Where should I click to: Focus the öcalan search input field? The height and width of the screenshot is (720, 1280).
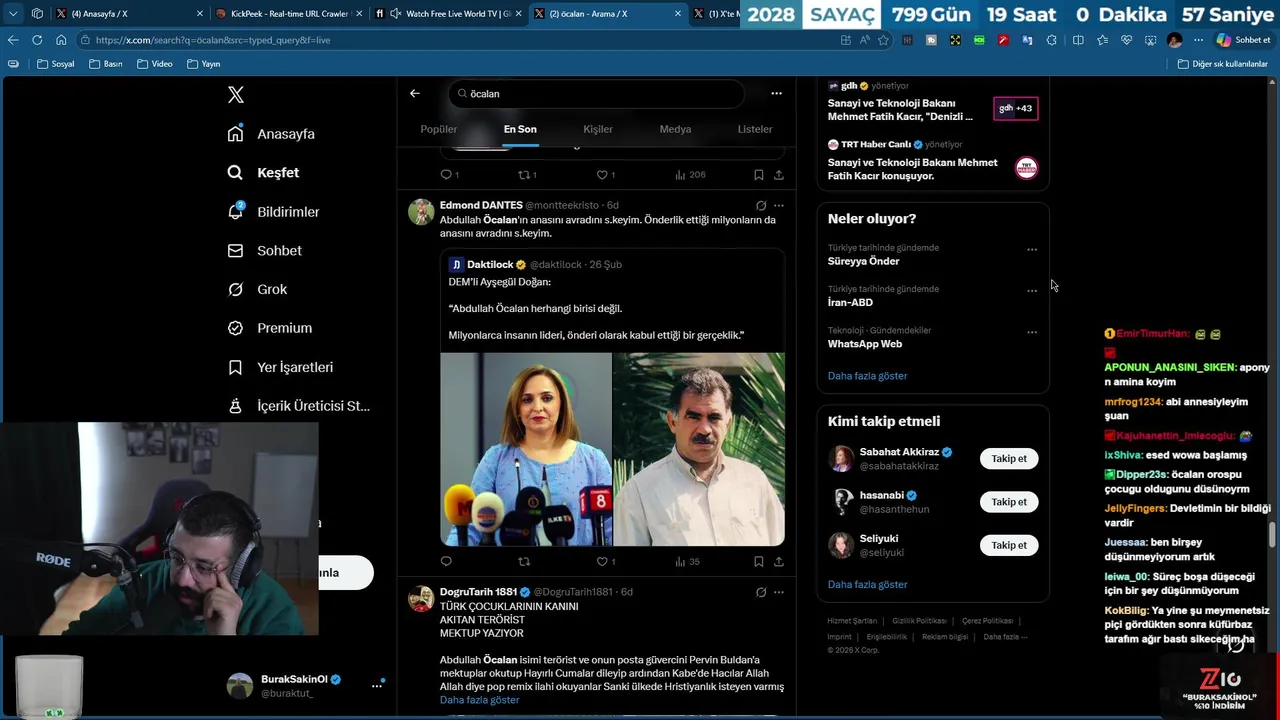pos(596,93)
